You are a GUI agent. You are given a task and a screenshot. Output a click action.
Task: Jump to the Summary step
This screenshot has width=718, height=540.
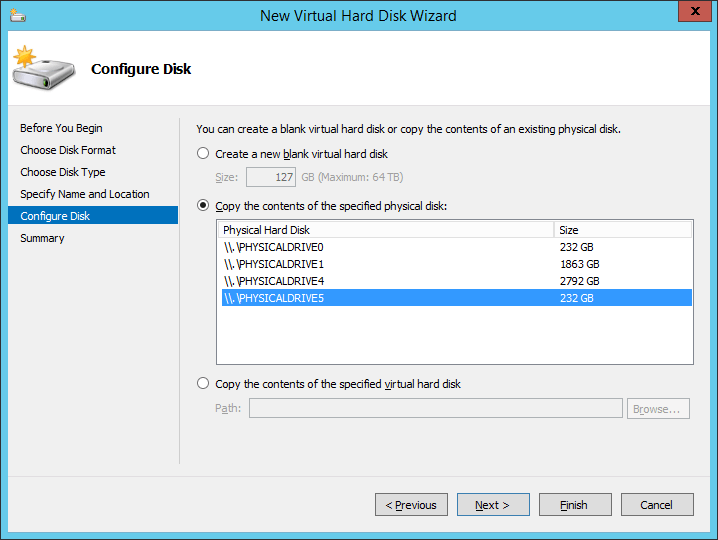click(42, 238)
